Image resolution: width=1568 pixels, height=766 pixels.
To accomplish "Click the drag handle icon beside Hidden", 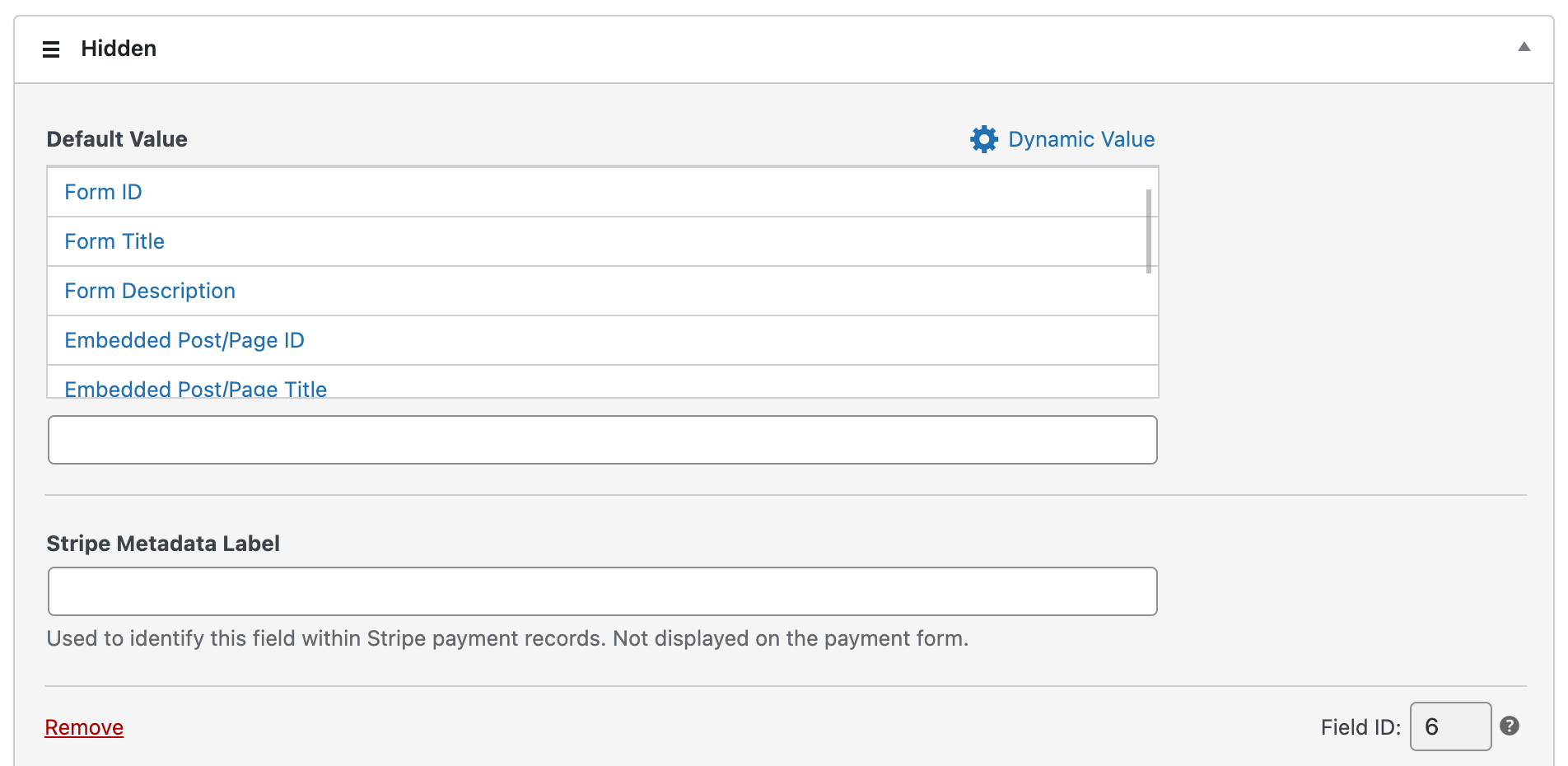I will [51, 49].
